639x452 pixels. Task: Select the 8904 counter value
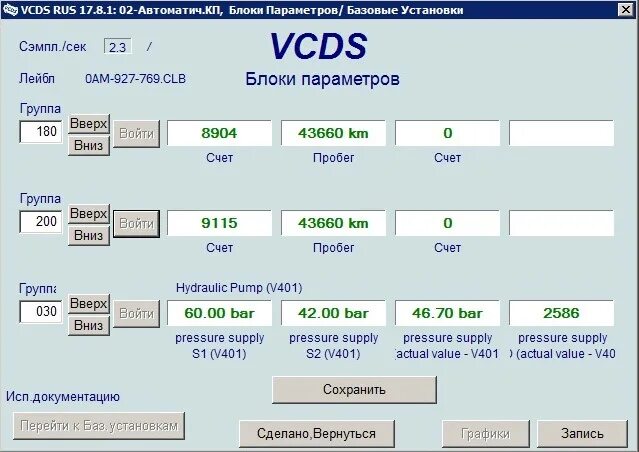click(x=219, y=133)
